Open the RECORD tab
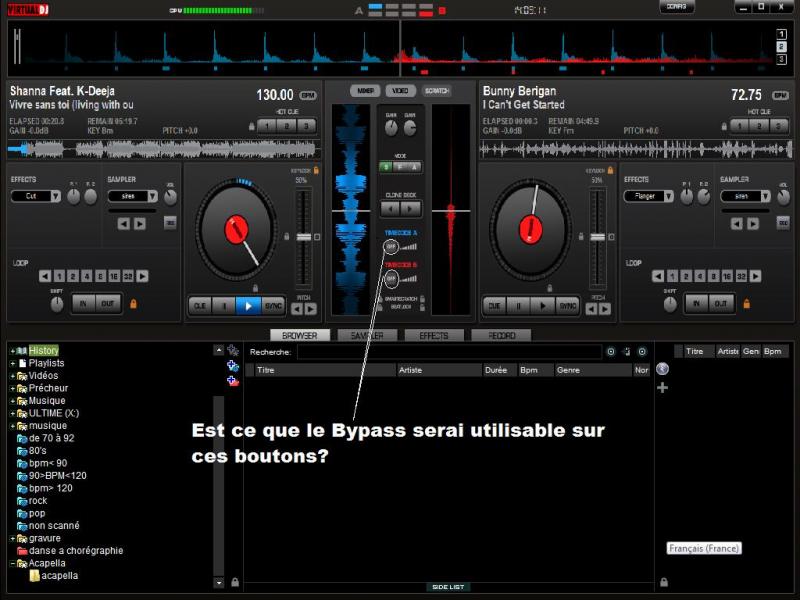This screenshot has width=800, height=600. (x=500, y=336)
